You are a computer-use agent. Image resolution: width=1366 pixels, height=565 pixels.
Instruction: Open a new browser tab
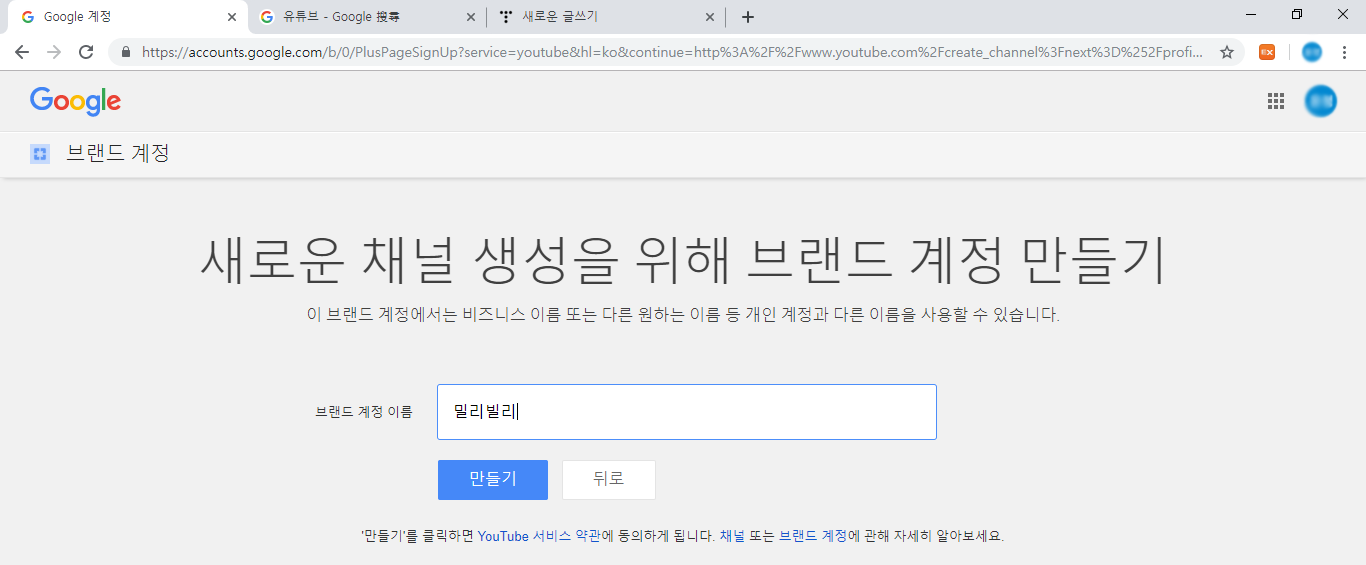coord(748,17)
